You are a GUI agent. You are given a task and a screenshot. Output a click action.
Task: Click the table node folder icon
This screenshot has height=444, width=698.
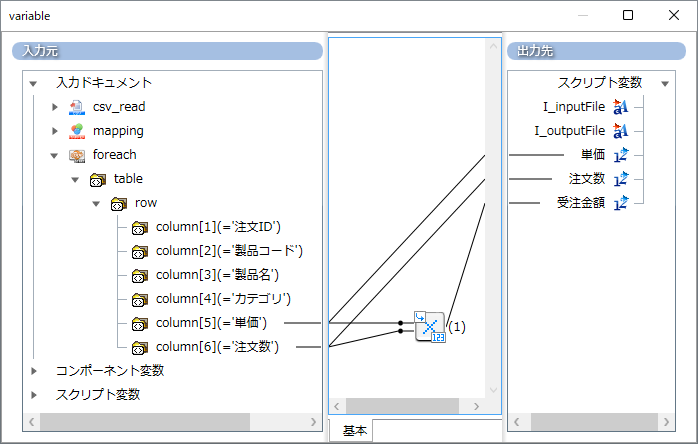point(97,179)
